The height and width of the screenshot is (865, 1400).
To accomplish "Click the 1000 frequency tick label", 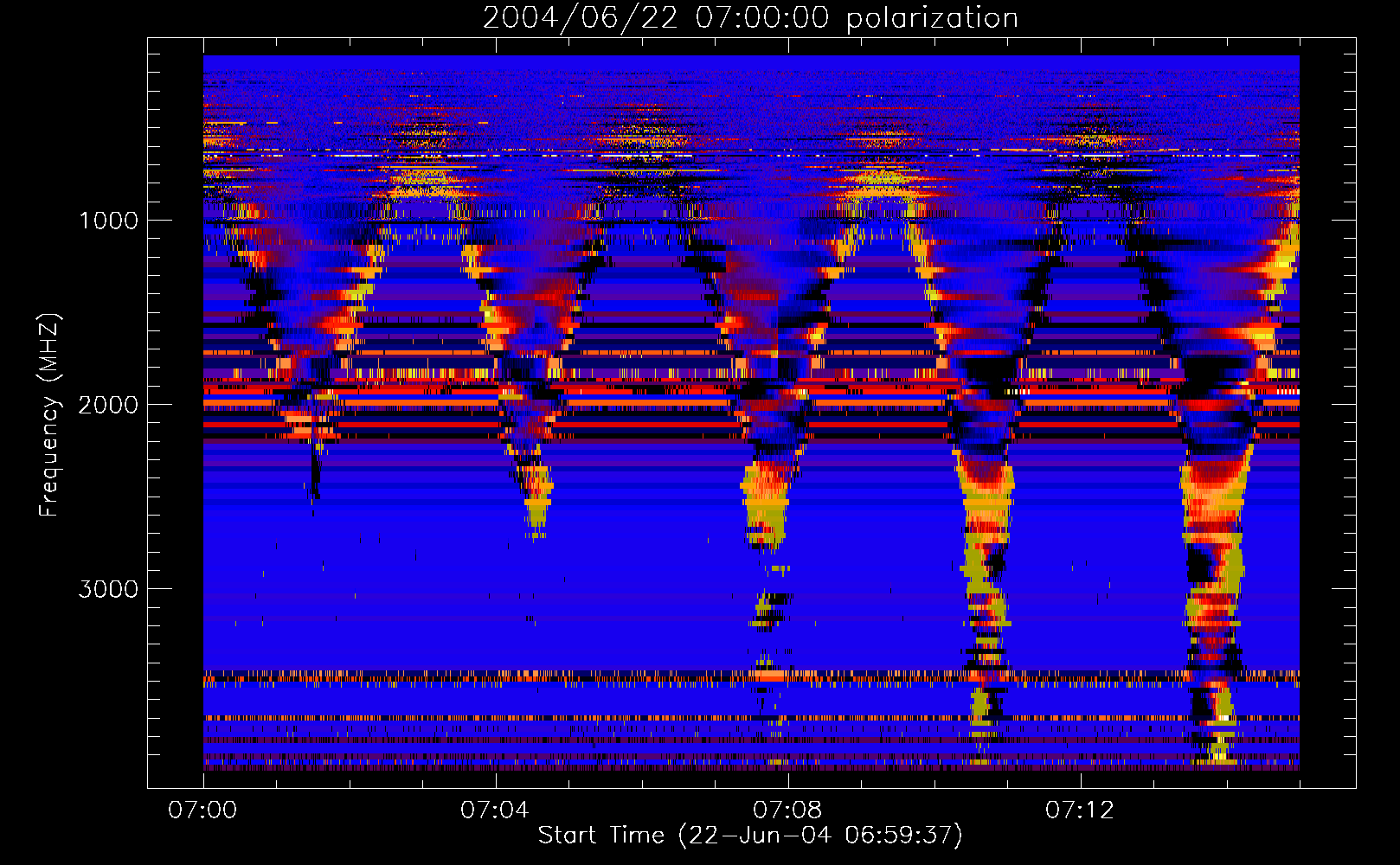I will pyautogui.click(x=109, y=221).
